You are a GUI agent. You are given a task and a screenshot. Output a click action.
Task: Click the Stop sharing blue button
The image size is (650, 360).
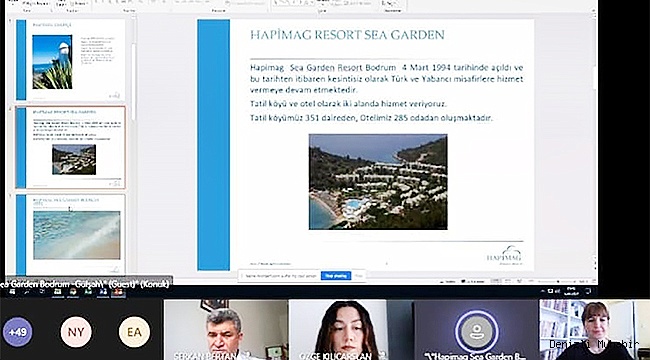pyautogui.click(x=336, y=275)
